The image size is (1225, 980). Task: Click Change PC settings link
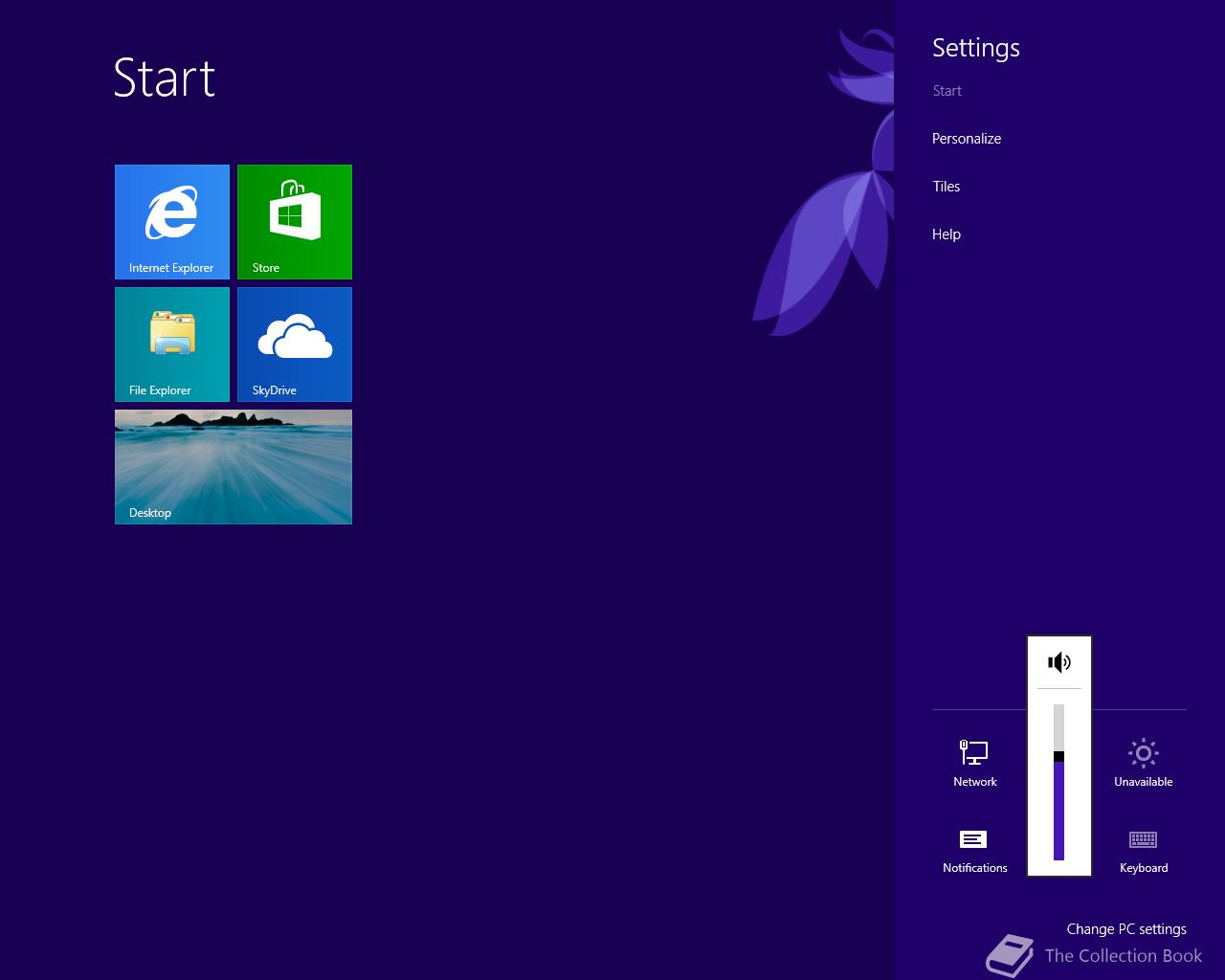(x=1126, y=929)
